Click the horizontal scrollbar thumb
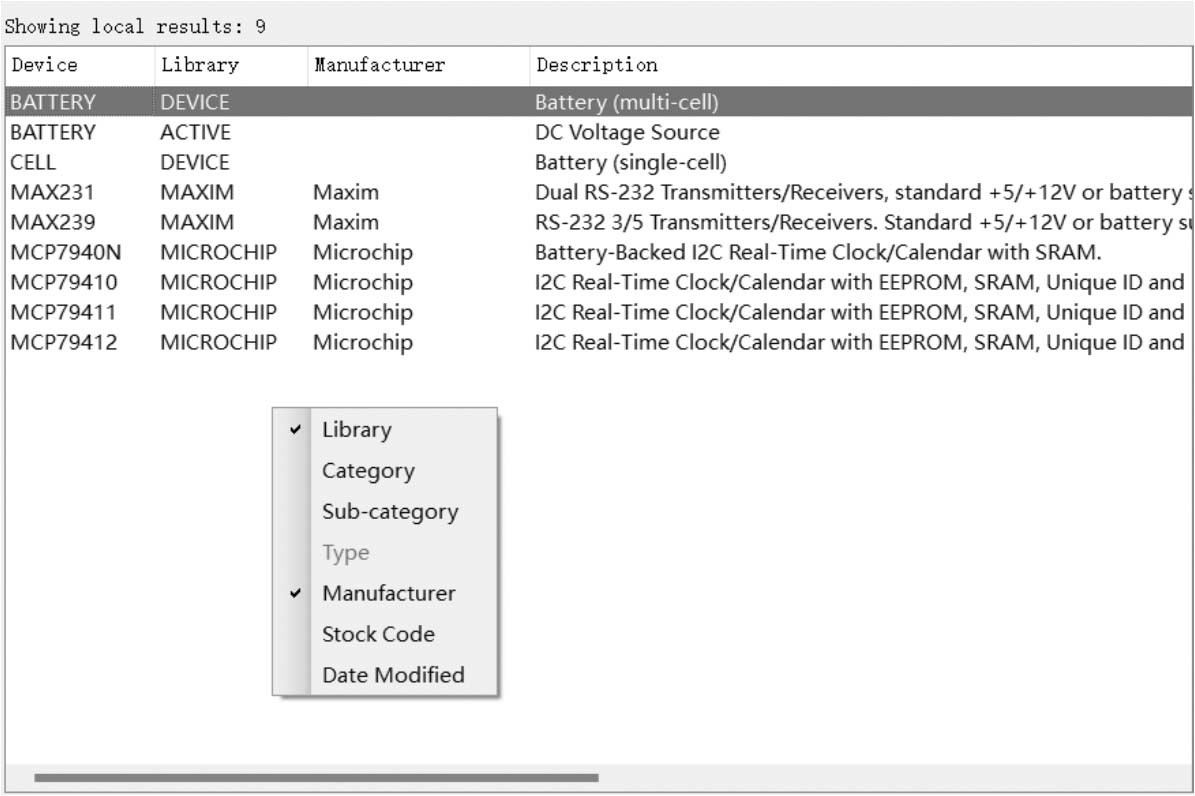The height and width of the screenshot is (796, 1195). 315,777
